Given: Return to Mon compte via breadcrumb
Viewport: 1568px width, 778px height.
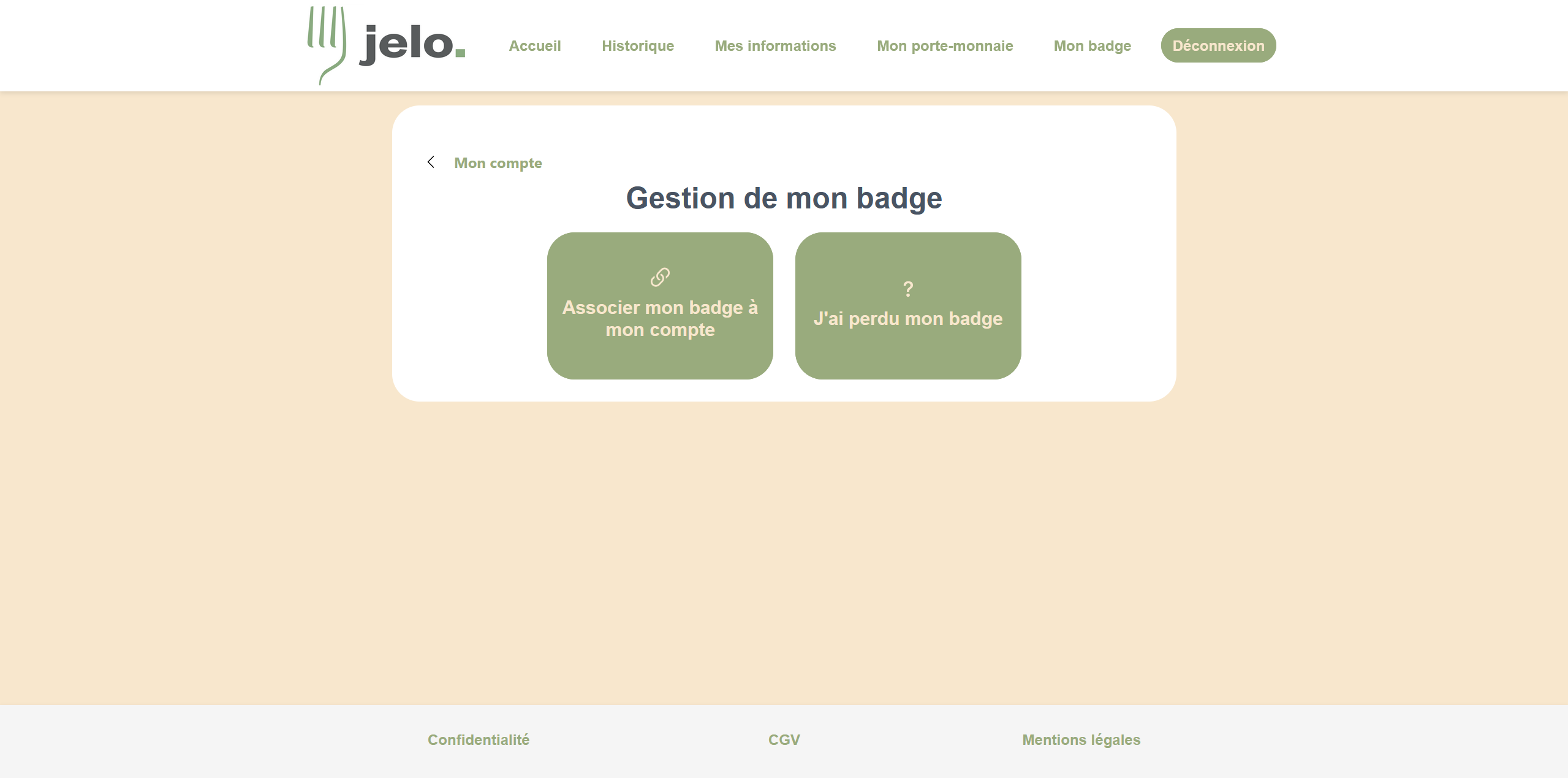Looking at the screenshot, I should [x=498, y=162].
